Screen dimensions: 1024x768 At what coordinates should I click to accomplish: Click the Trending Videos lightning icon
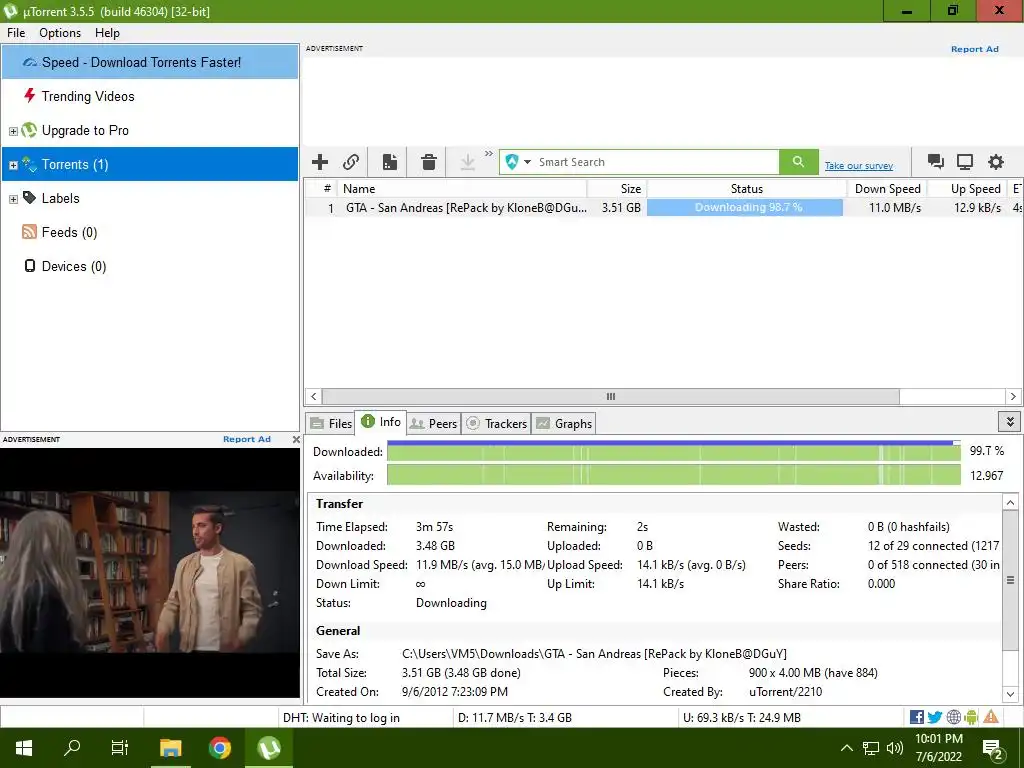[x=29, y=96]
